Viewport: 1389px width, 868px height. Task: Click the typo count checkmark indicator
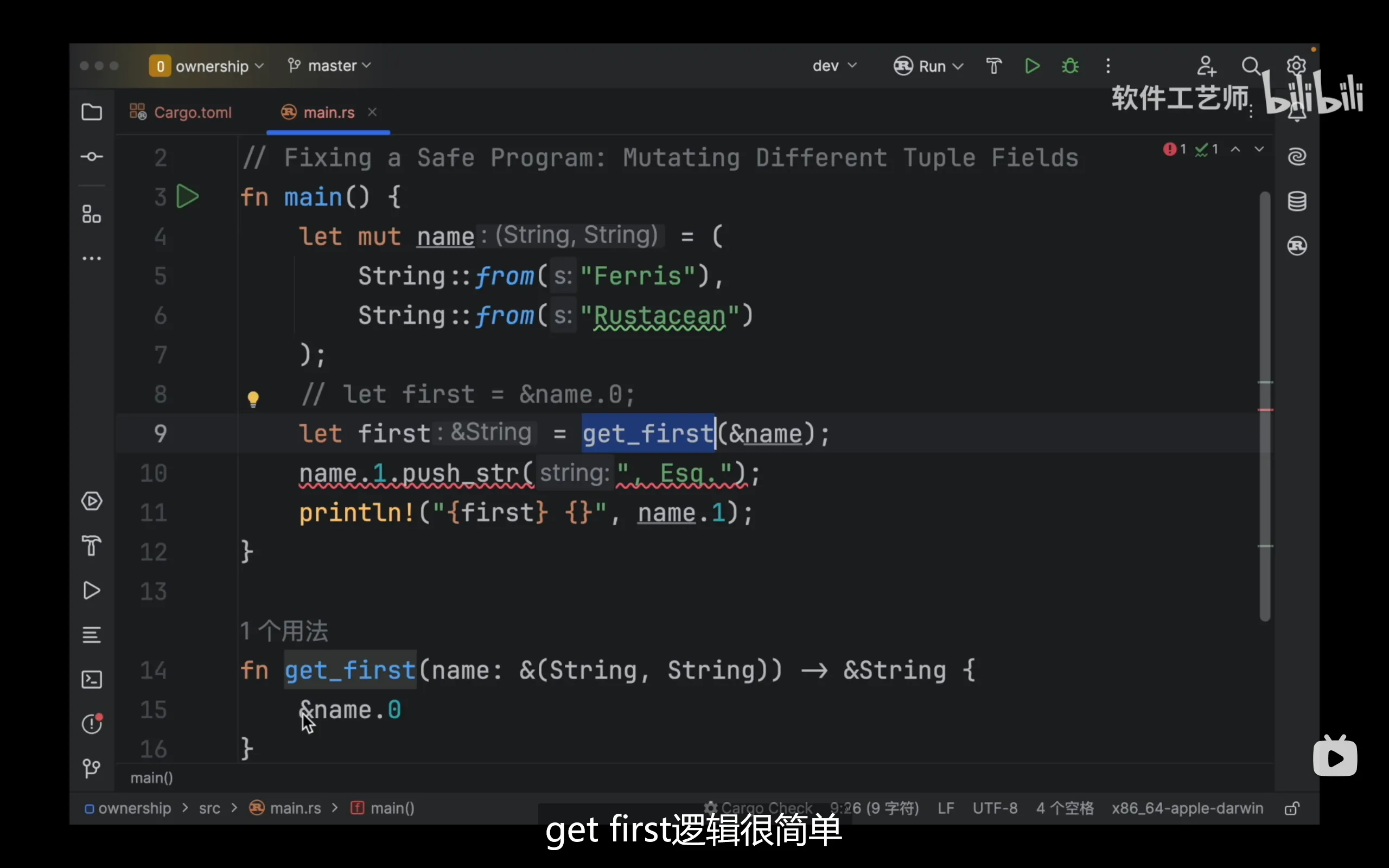coord(1207,149)
